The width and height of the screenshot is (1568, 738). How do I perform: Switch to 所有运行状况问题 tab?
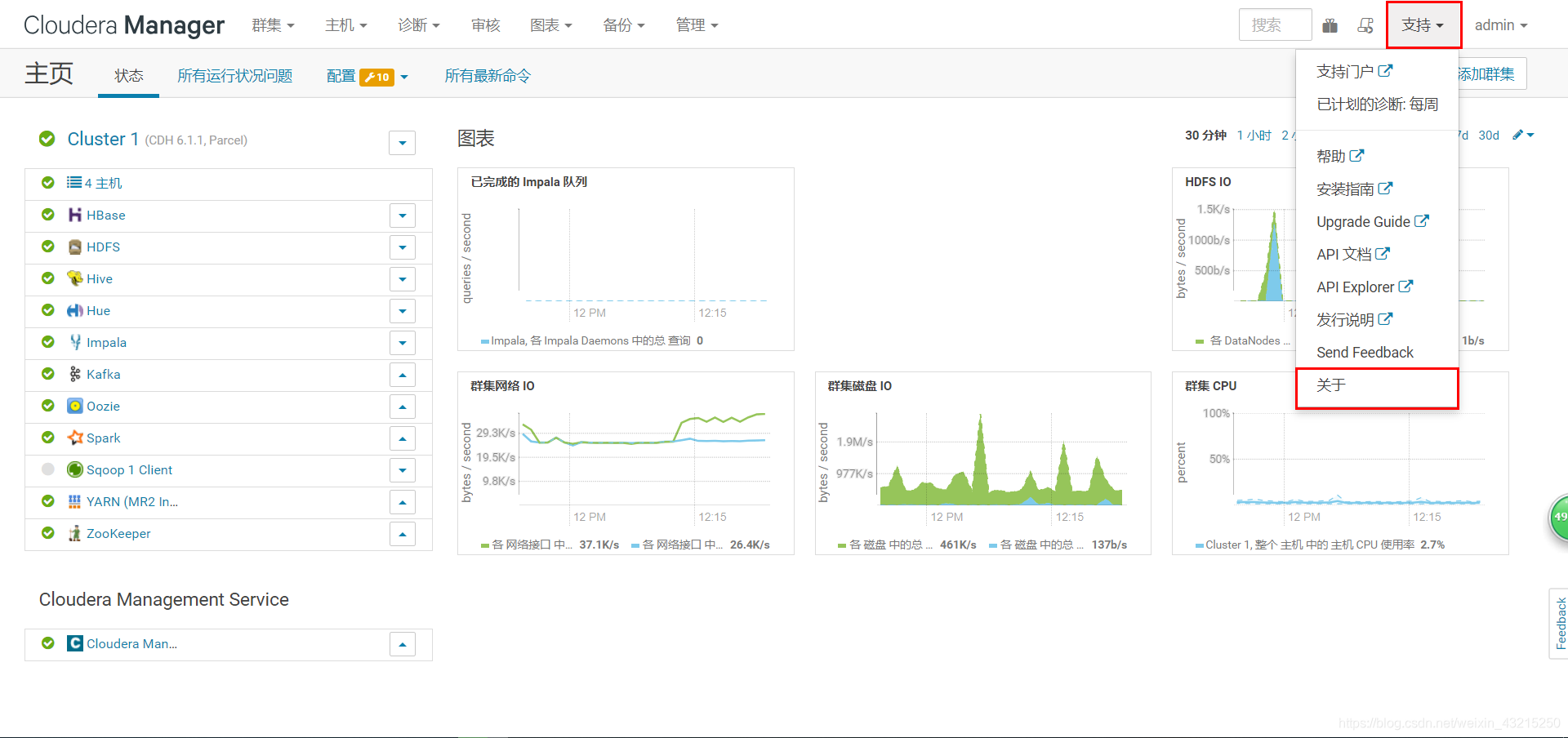235,76
